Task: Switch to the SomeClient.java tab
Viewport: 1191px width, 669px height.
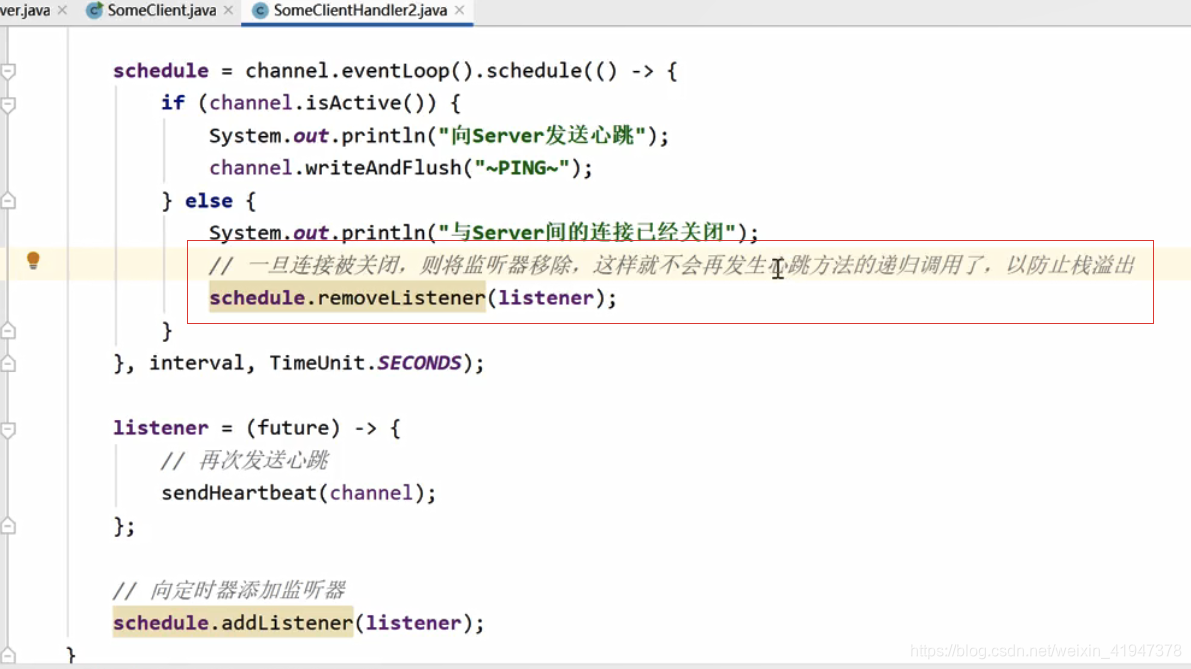Action: pos(161,11)
